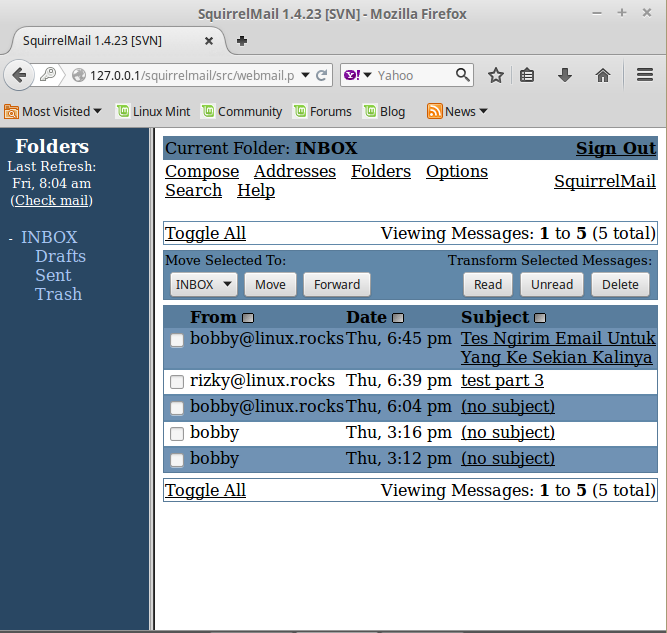This screenshot has height=633, width=667.
Task: Open the Most Visited bookmarks dropdown
Action: pos(53,111)
